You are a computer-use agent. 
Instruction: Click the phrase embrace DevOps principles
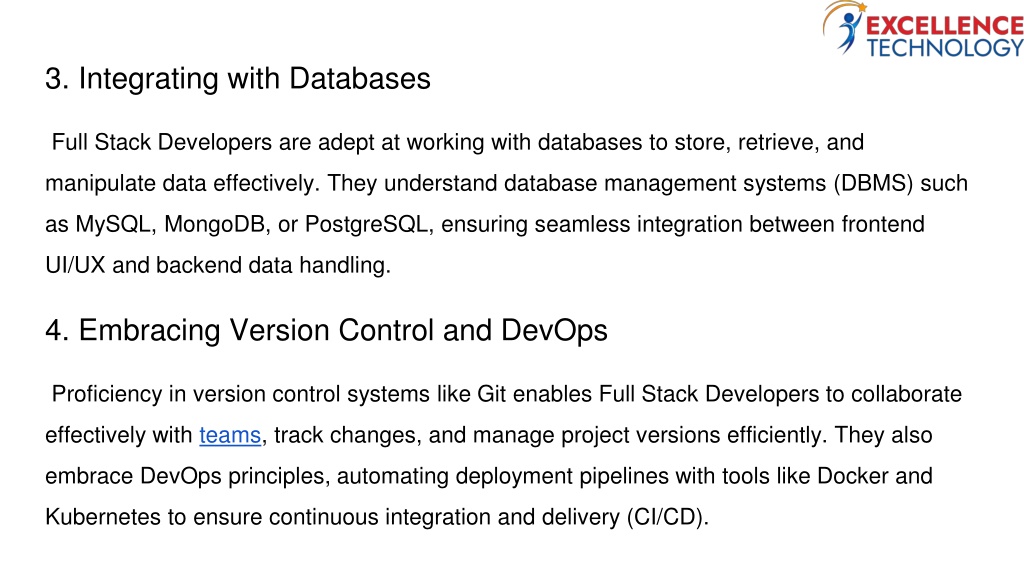185,476
